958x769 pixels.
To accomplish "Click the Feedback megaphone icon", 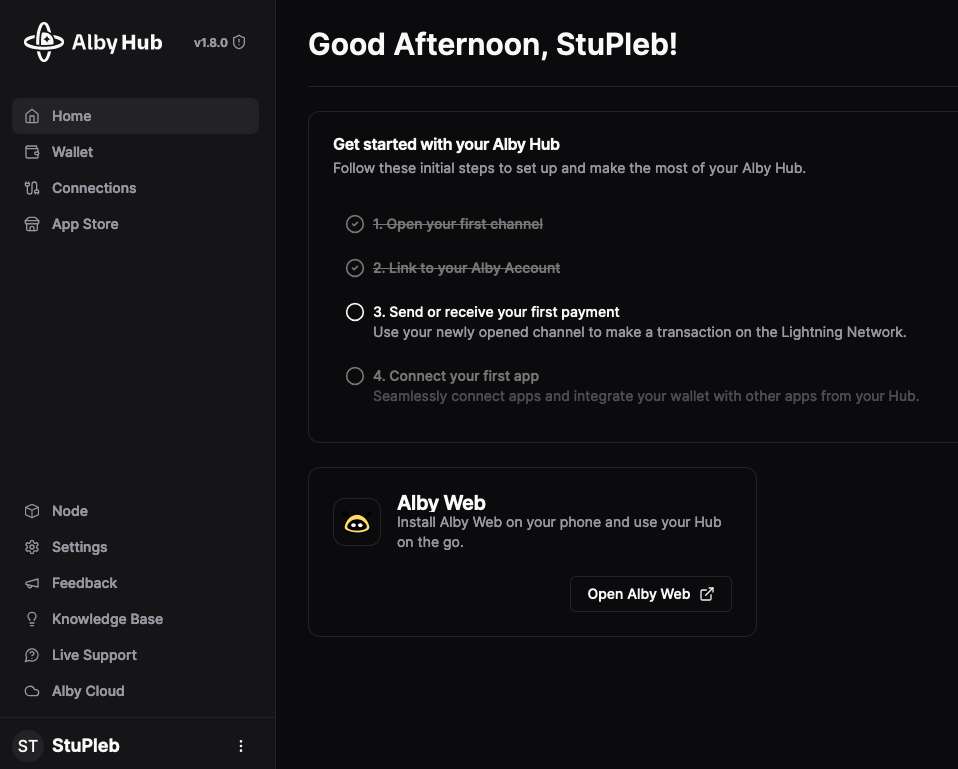I will (x=32, y=583).
